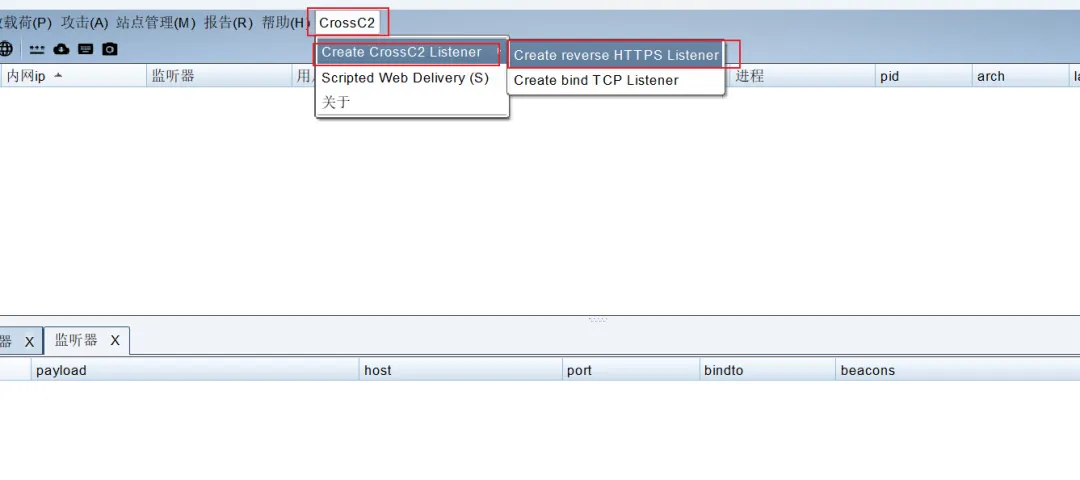The width and height of the screenshot is (1080, 480).
Task: Close the 监听器 tab with its X
Action: tap(115, 341)
